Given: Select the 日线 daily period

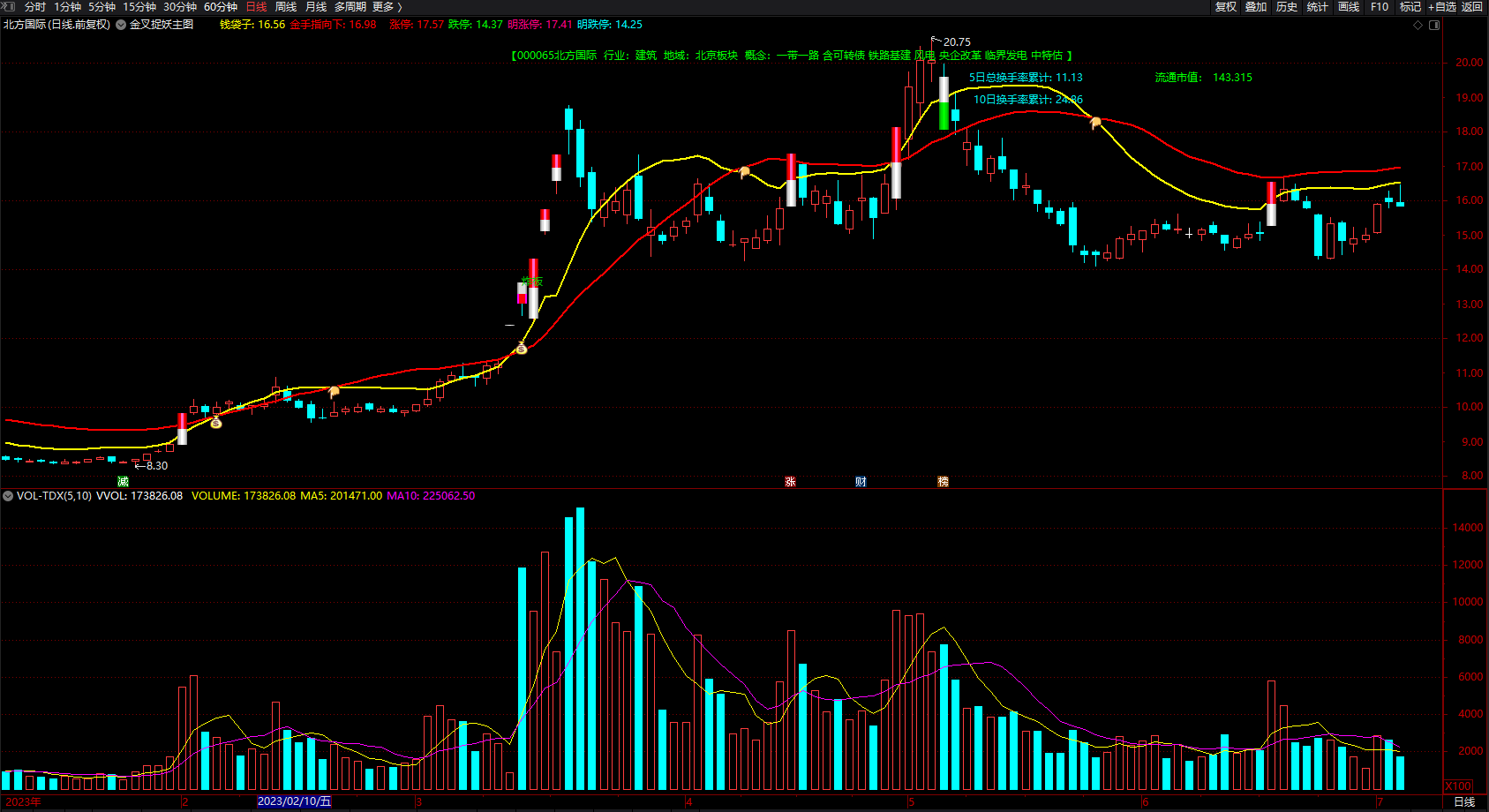Looking at the screenshot, I should point(256,7).
